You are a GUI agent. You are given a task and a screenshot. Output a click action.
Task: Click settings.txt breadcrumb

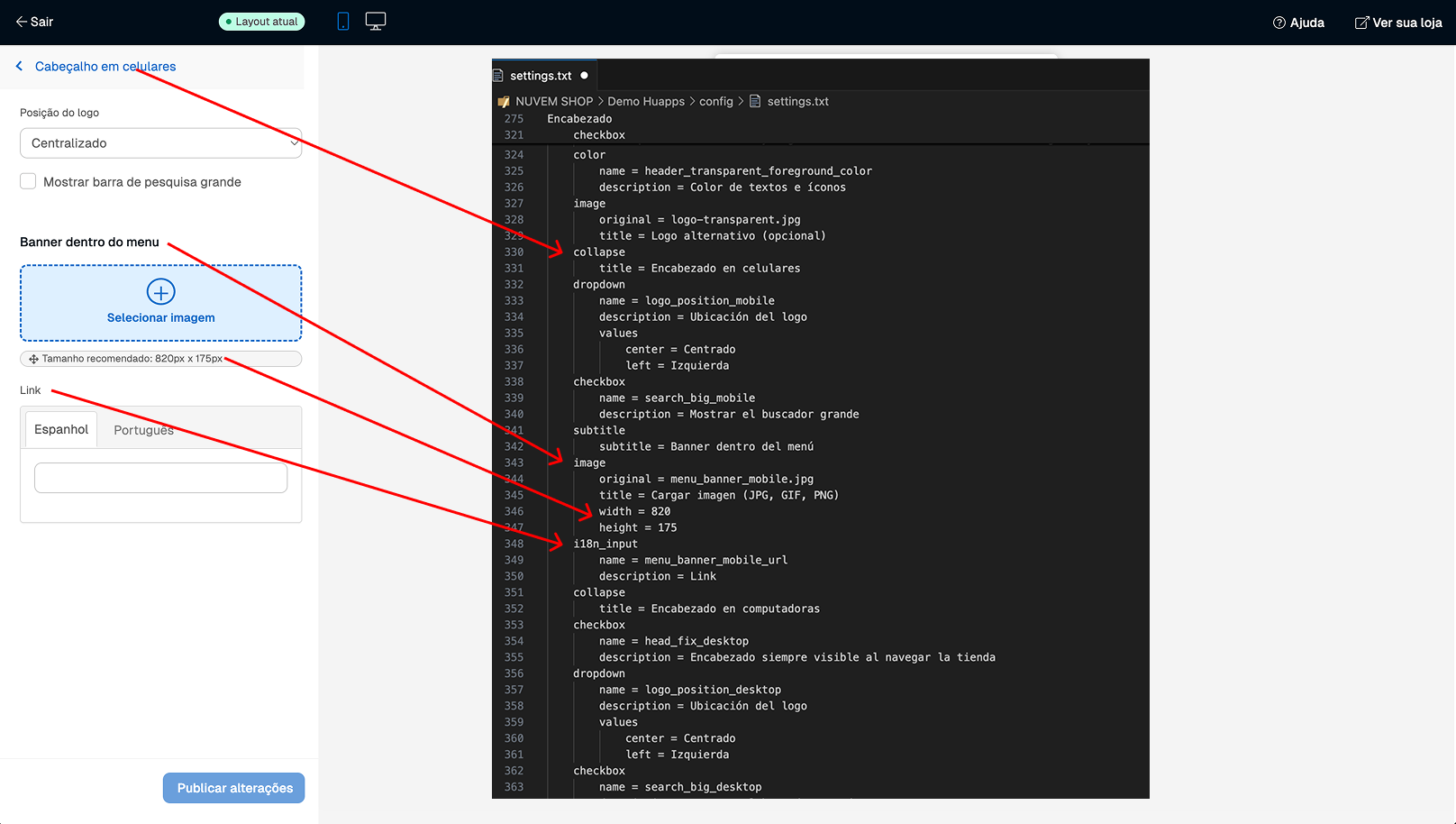797,101
